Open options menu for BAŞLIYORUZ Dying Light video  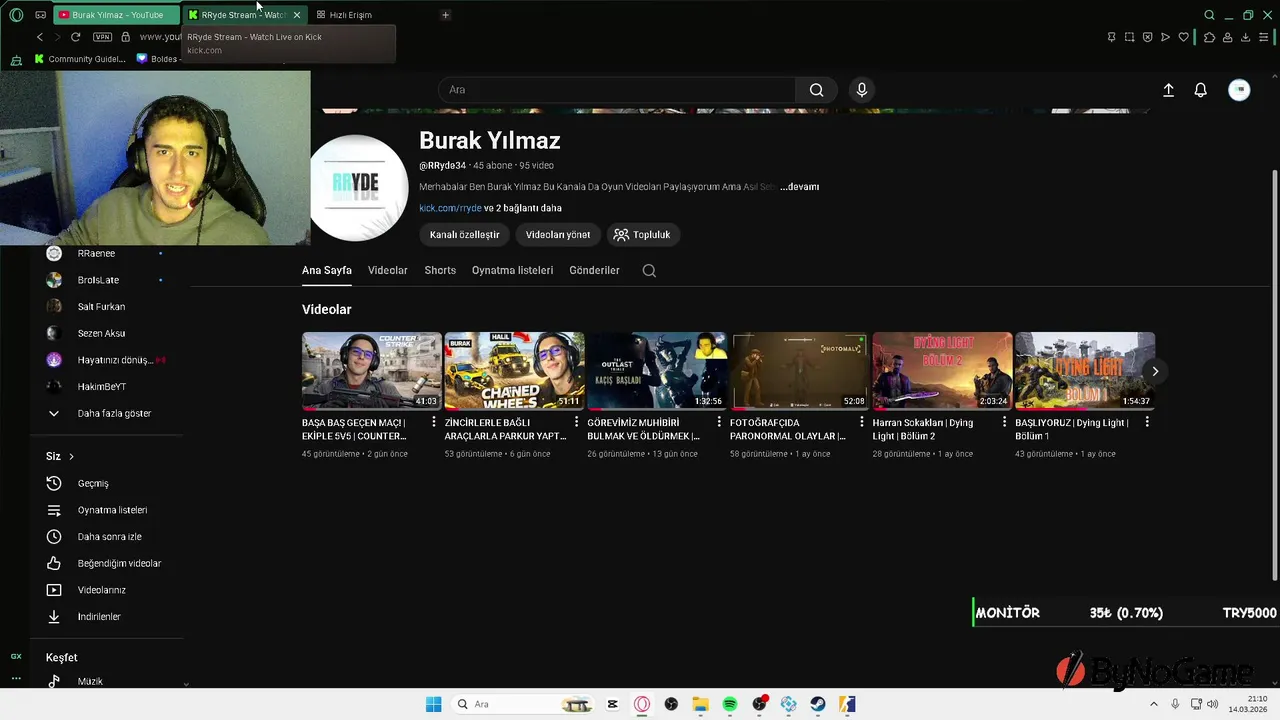coord(1147,422)
